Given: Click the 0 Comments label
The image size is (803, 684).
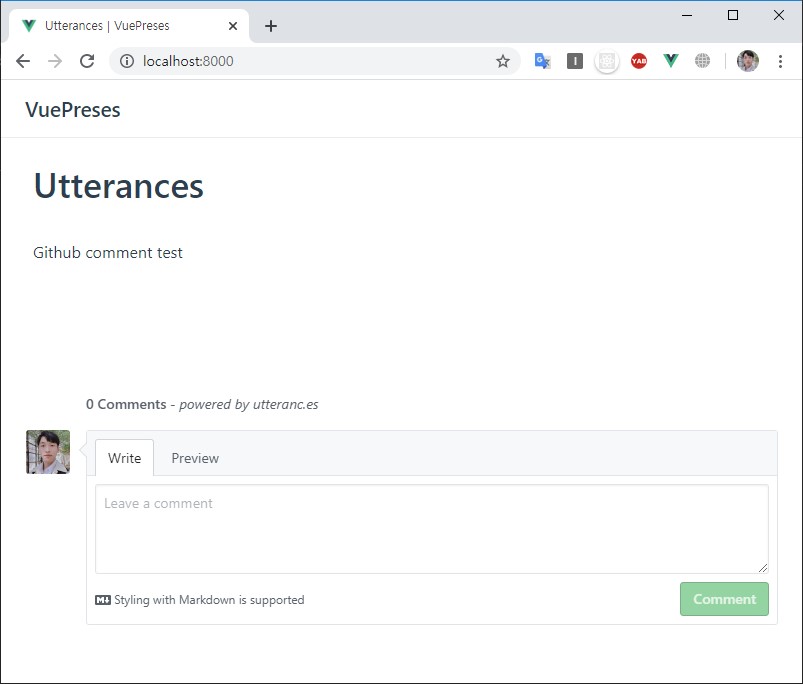Looking at the screenshot, I should pos(126,404).
